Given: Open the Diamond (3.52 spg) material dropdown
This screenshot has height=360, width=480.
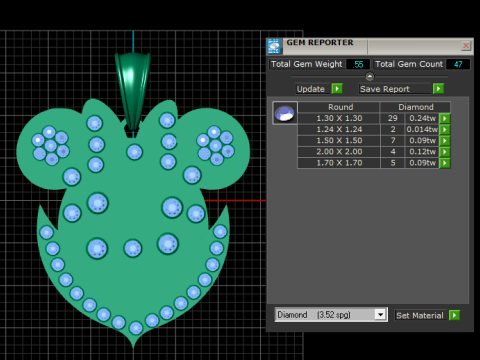Looking at the screenshot, I should point(380,314).
